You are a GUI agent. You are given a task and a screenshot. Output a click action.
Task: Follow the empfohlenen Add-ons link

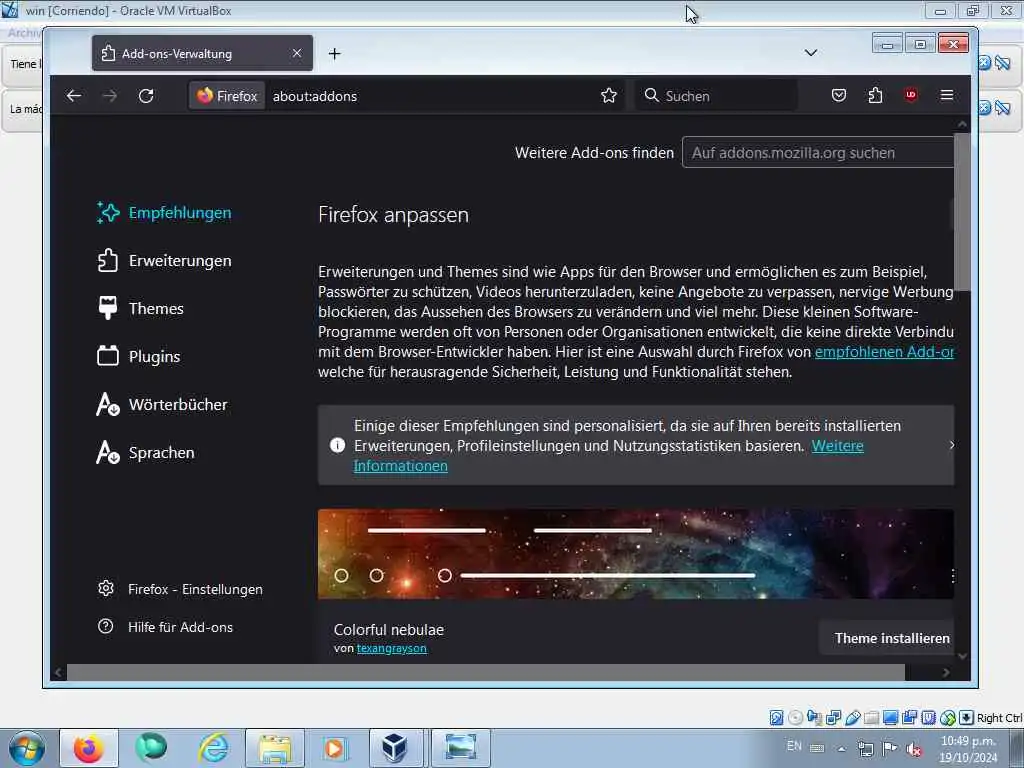pyautogui.click(x=884, y=352)
